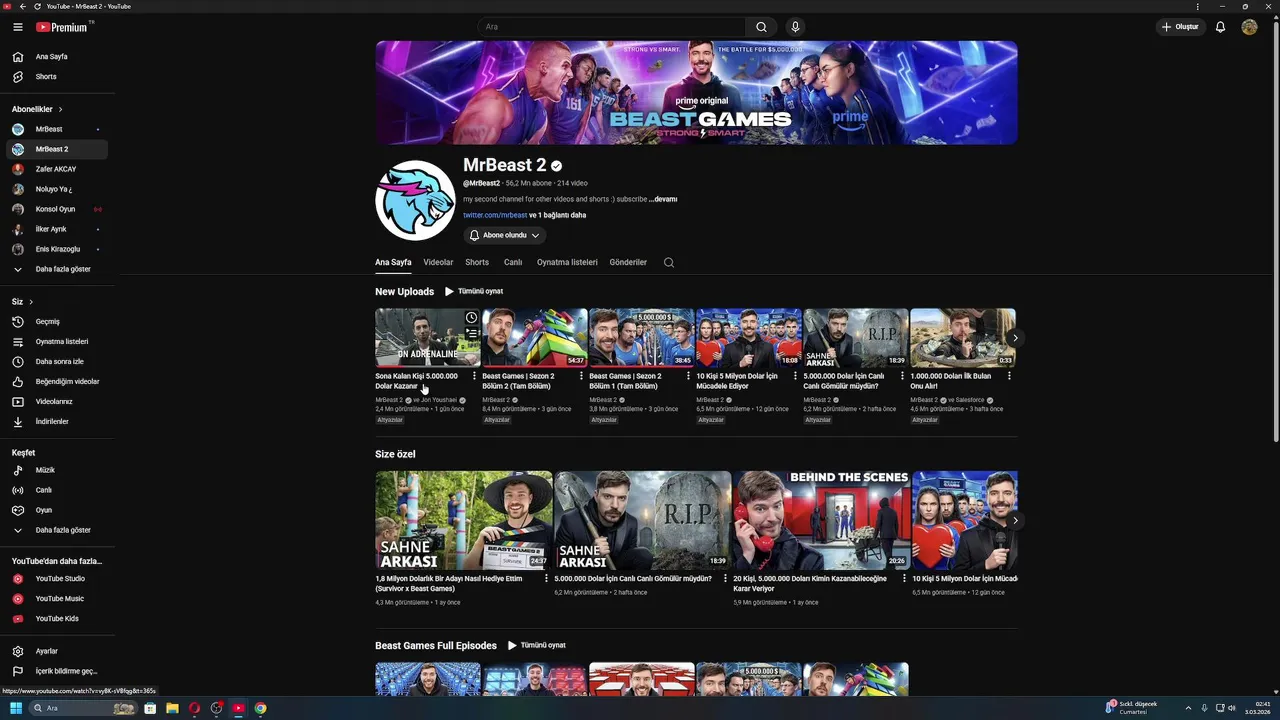Open Geçmiş history page
Viewport: 1280px width, 720px height.
(57, 322)
